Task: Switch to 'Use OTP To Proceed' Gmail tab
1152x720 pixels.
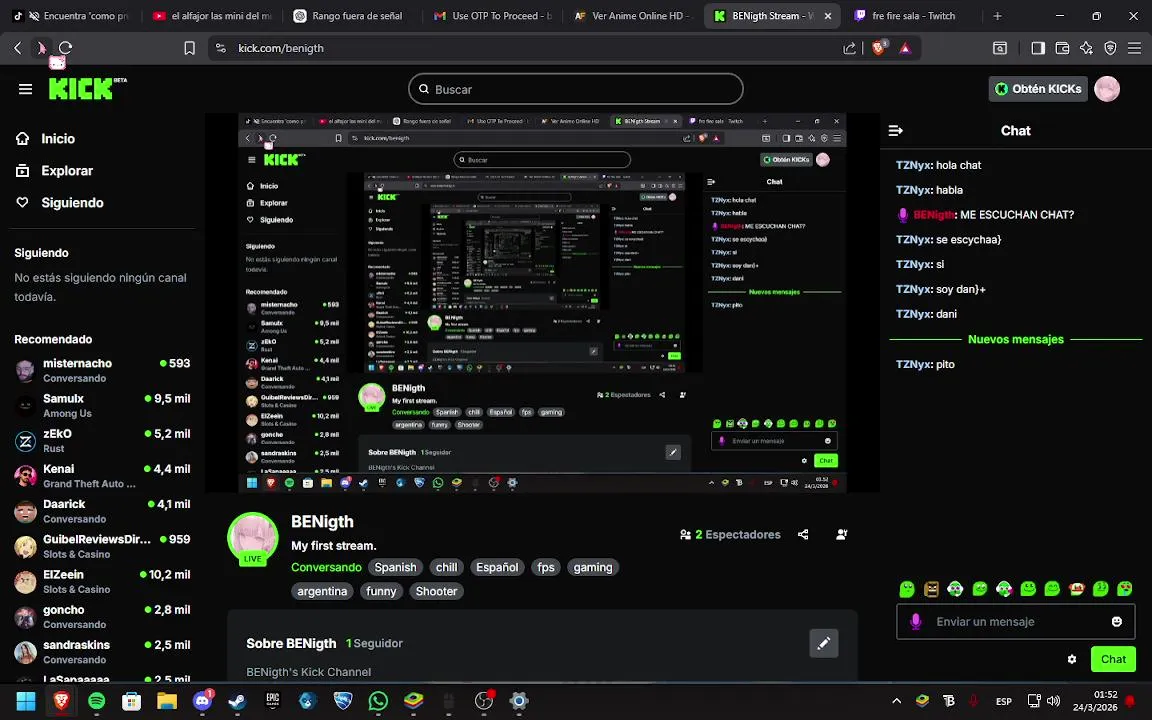Action: 494,15
